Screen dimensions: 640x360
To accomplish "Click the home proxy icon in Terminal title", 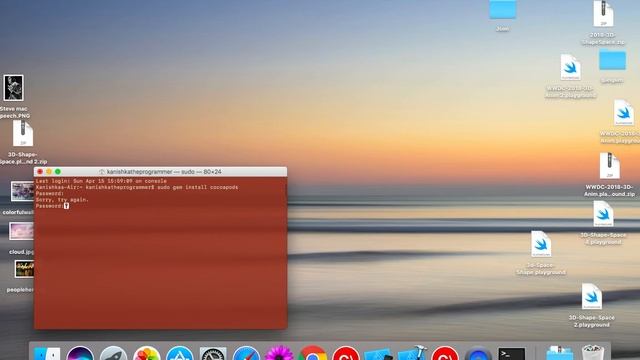I will (x=102, y=172).
